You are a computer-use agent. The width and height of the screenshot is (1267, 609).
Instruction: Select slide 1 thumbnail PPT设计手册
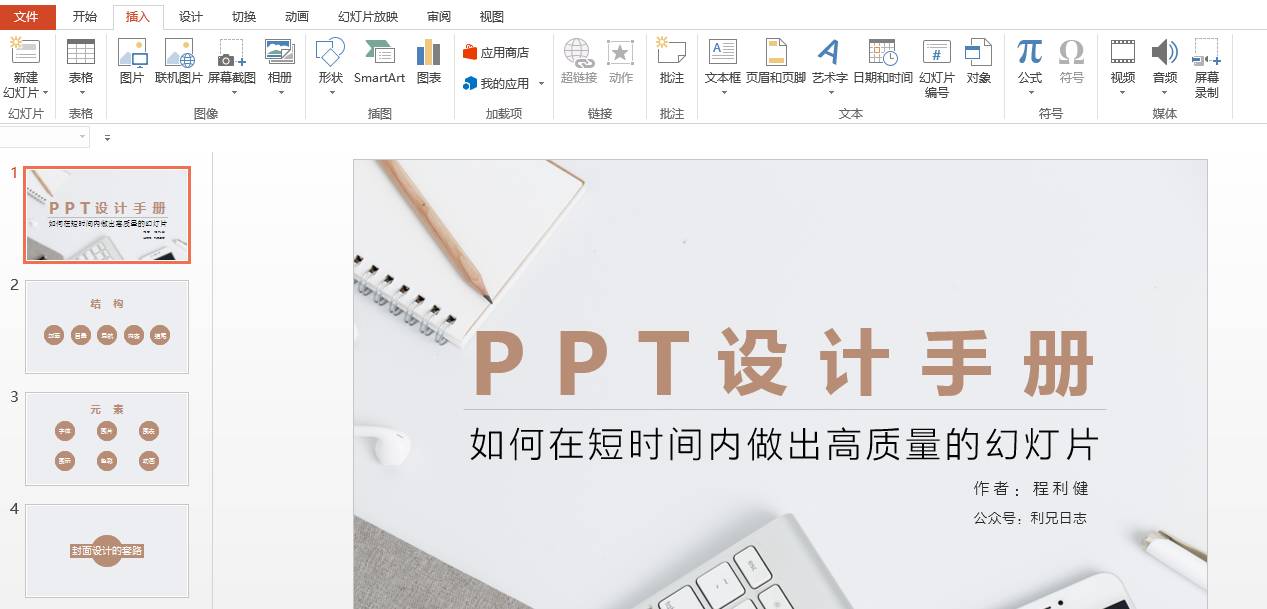(x=107, y=215)
